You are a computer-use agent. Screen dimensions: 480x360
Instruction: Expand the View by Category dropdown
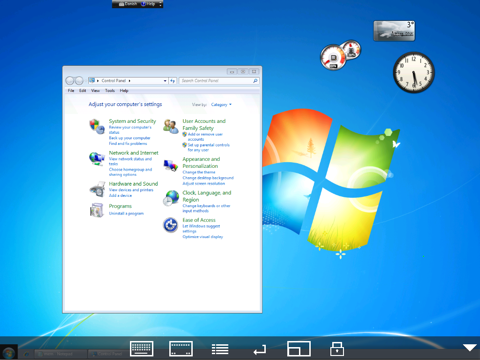tap(221, 105)
